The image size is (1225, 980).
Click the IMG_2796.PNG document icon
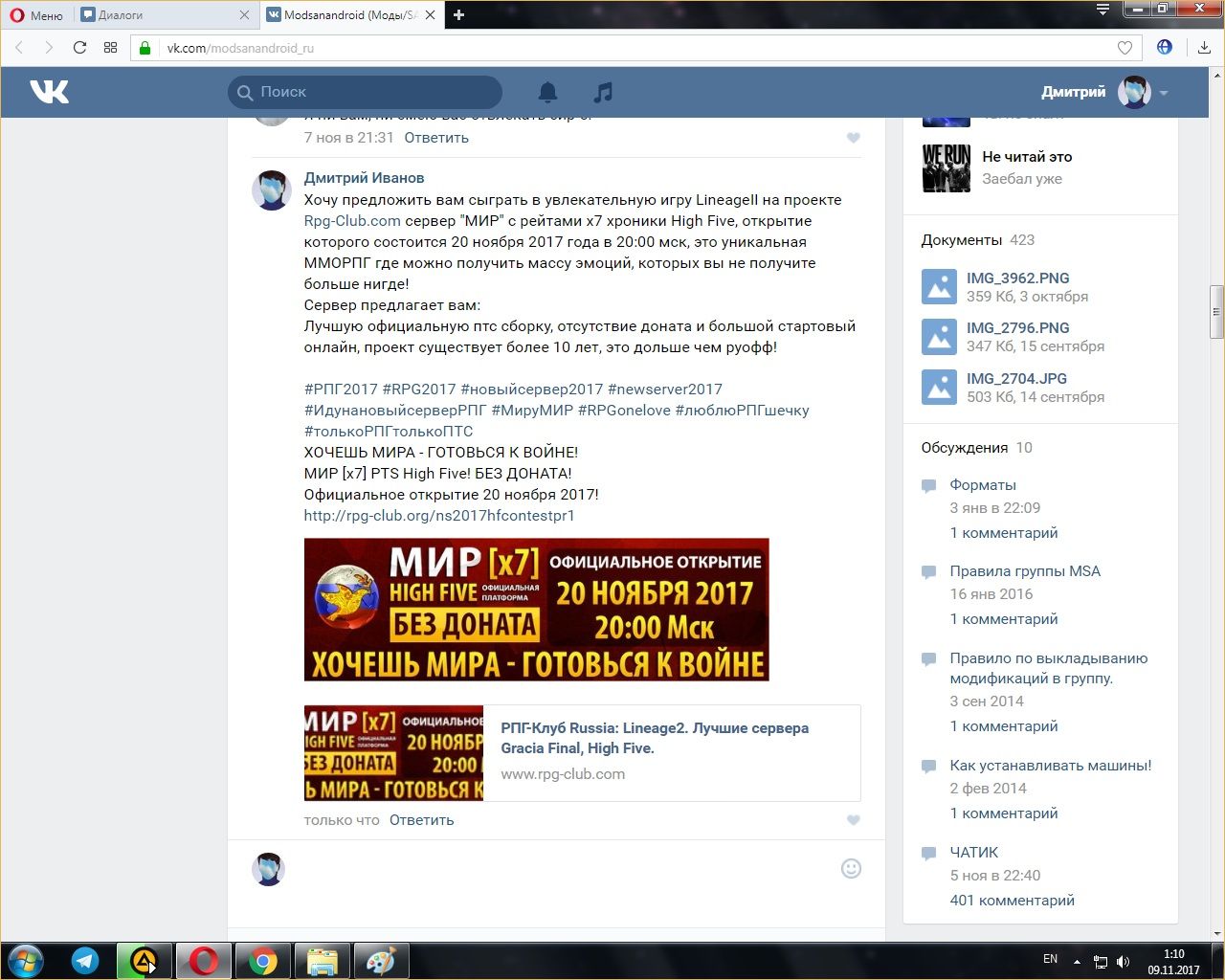939,337
